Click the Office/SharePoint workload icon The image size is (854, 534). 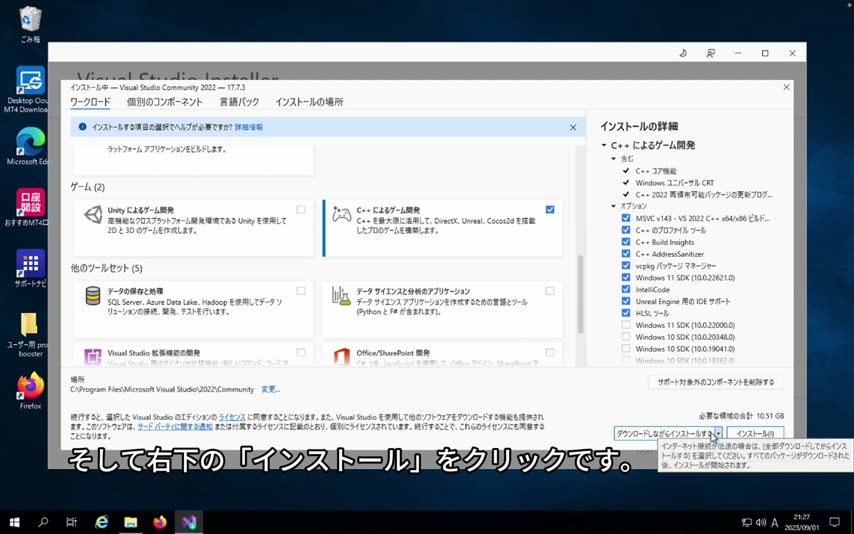coord(341,357)
